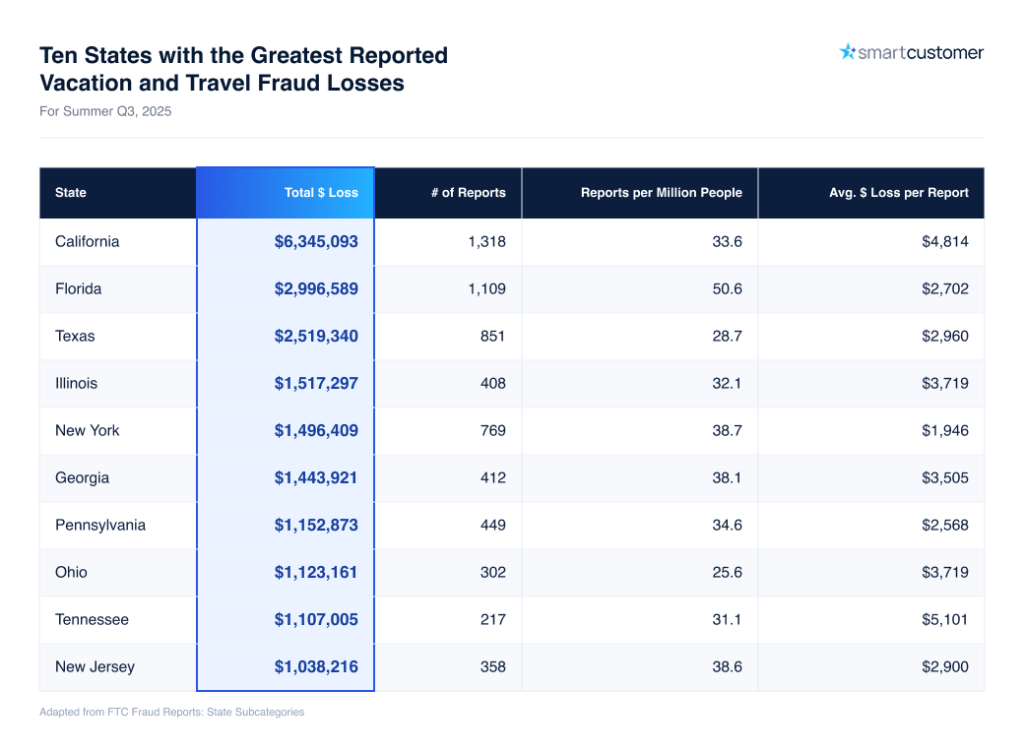Click the 'For Summer Q3, 2025' subtitle
Image resolution: width=1024 pixels, height=752 pixels.
pyautogui.click(x=105, y=112)
